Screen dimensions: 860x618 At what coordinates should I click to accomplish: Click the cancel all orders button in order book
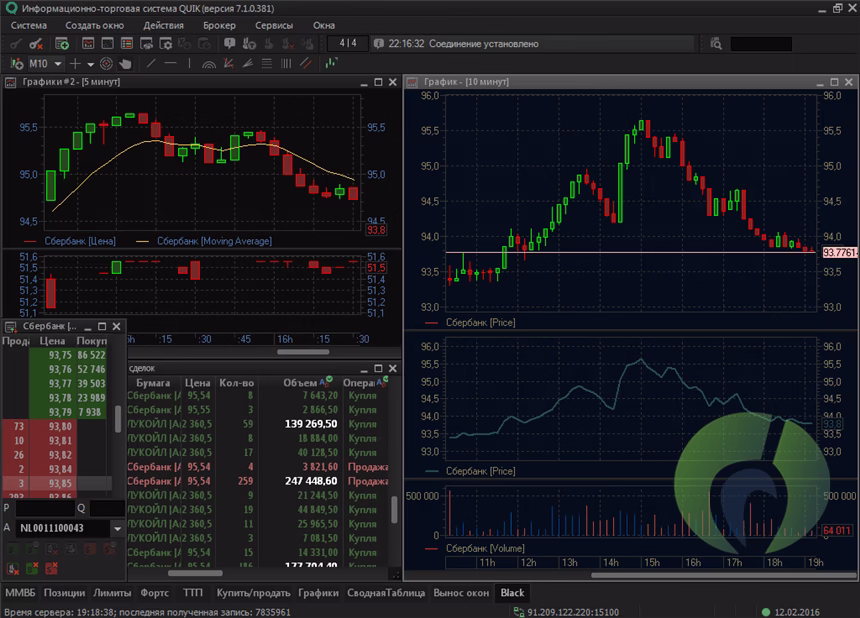(x=13, y=569)
